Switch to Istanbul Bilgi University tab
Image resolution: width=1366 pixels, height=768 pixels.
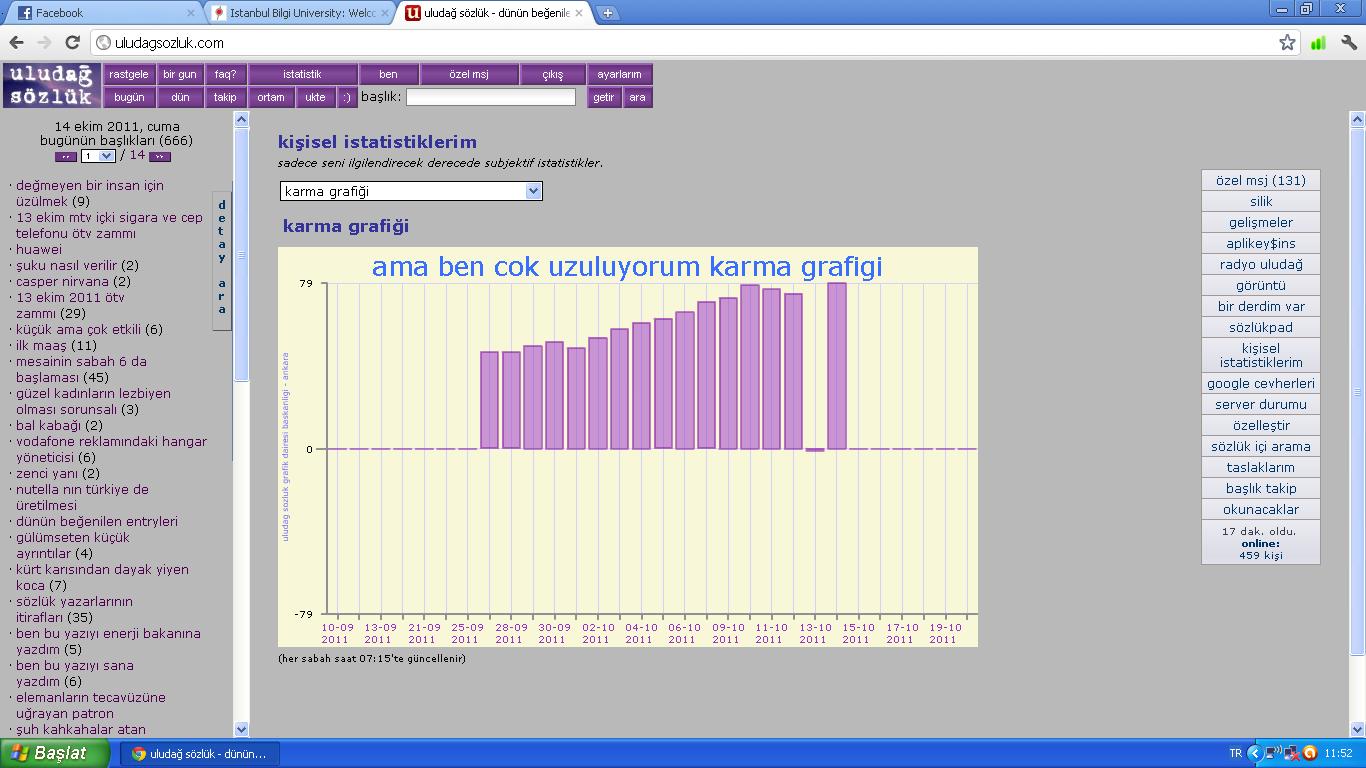point(300,13)
